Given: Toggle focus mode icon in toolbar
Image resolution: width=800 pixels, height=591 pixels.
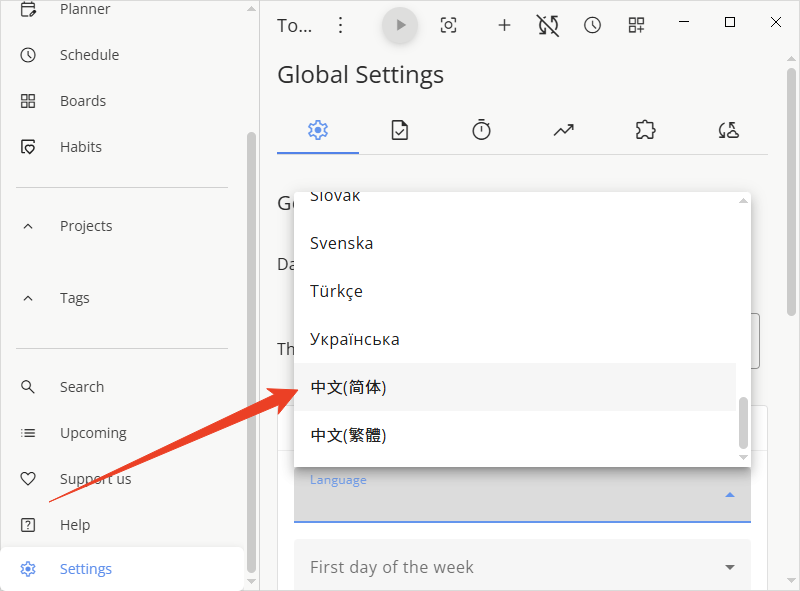Looking at the screenshot, I should 448,25.
